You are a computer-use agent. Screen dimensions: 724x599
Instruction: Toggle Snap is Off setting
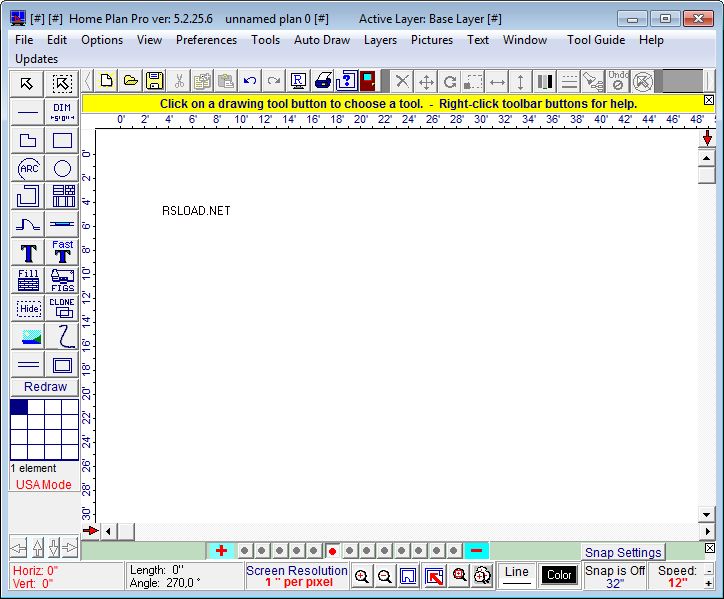coord(615,576)
